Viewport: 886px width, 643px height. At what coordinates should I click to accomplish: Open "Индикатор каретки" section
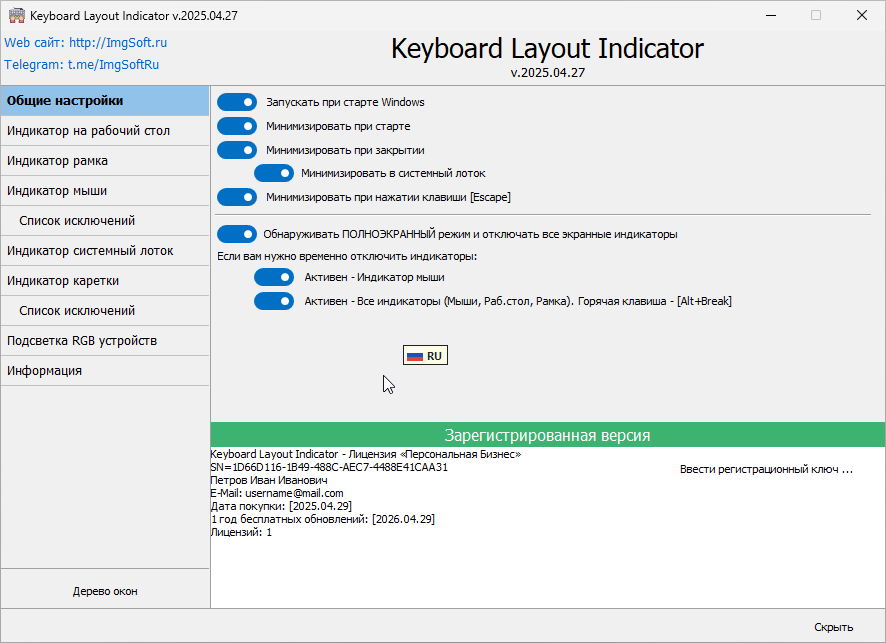coord(105,280)
